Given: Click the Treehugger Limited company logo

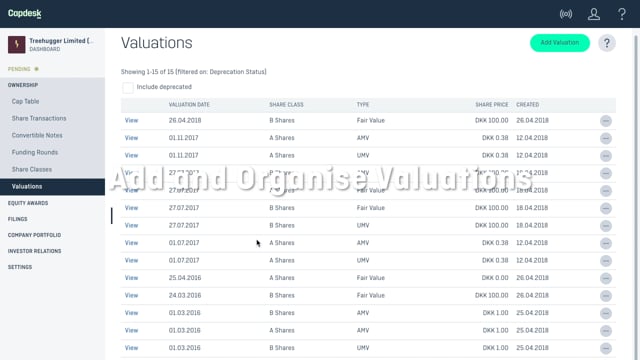Looking at the screenshot, I should (16, 44).
